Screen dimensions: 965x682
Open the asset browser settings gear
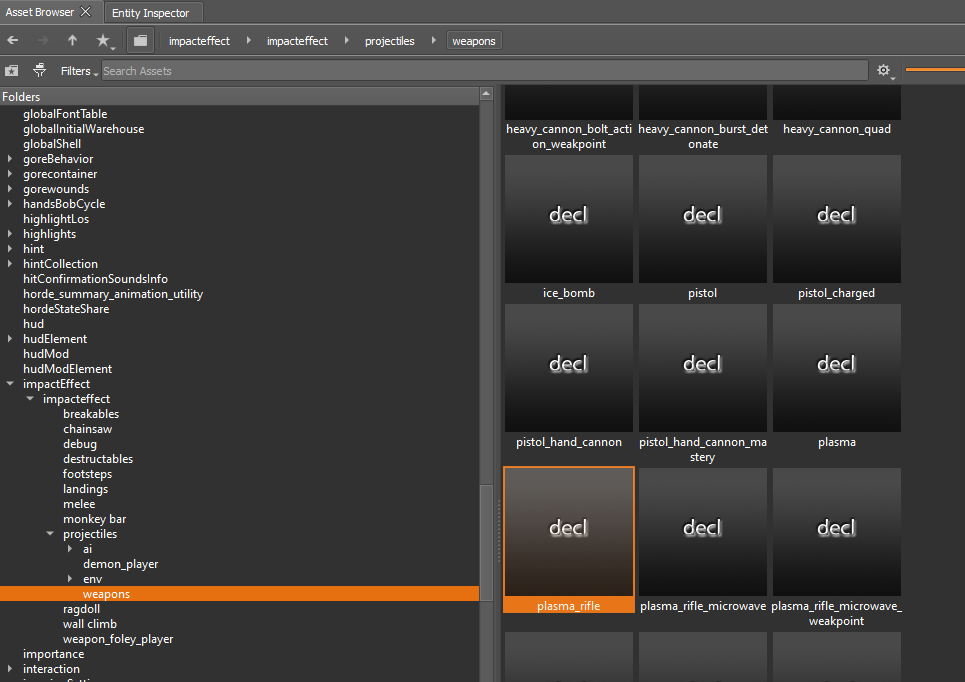(884, 71)
